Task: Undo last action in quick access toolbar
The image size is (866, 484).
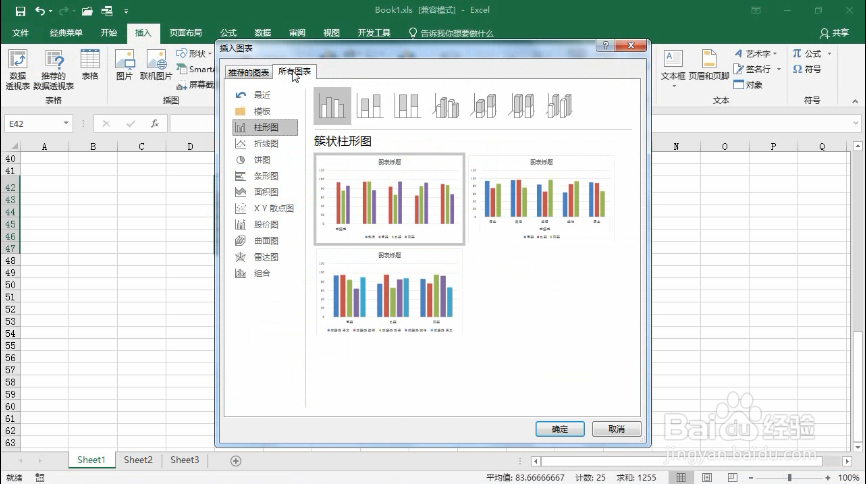Action: pyautogui.click(x=40, y=10)
